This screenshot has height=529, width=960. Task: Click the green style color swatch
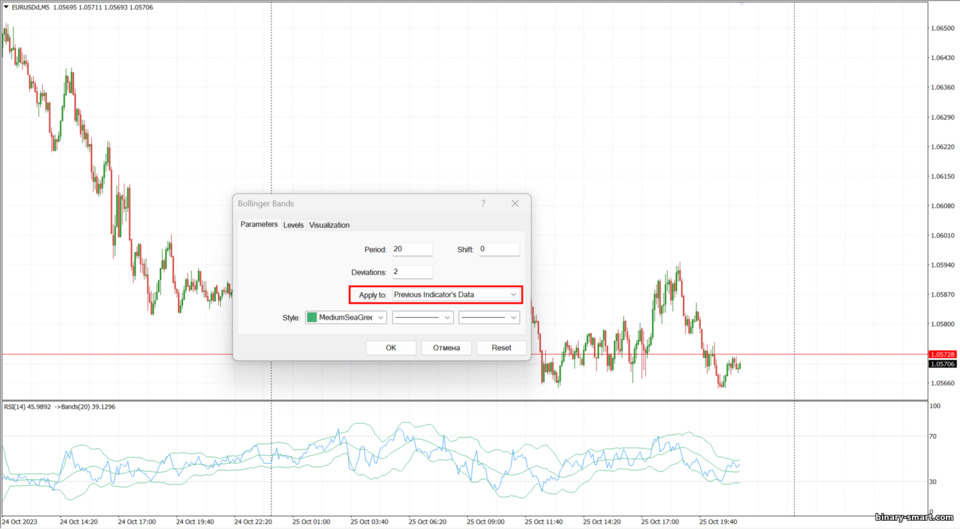(312, 318)
